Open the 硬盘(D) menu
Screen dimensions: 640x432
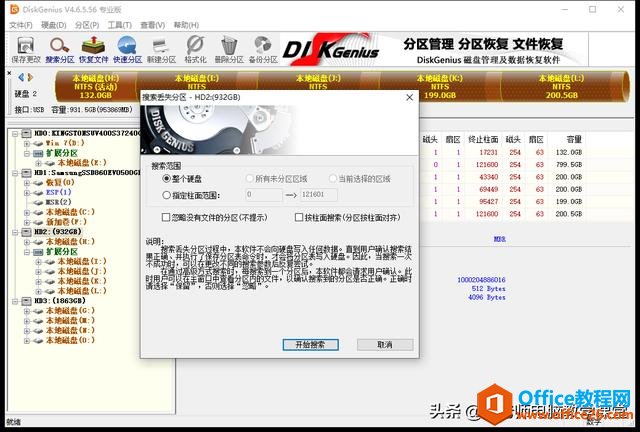click(x=54, y=25)
